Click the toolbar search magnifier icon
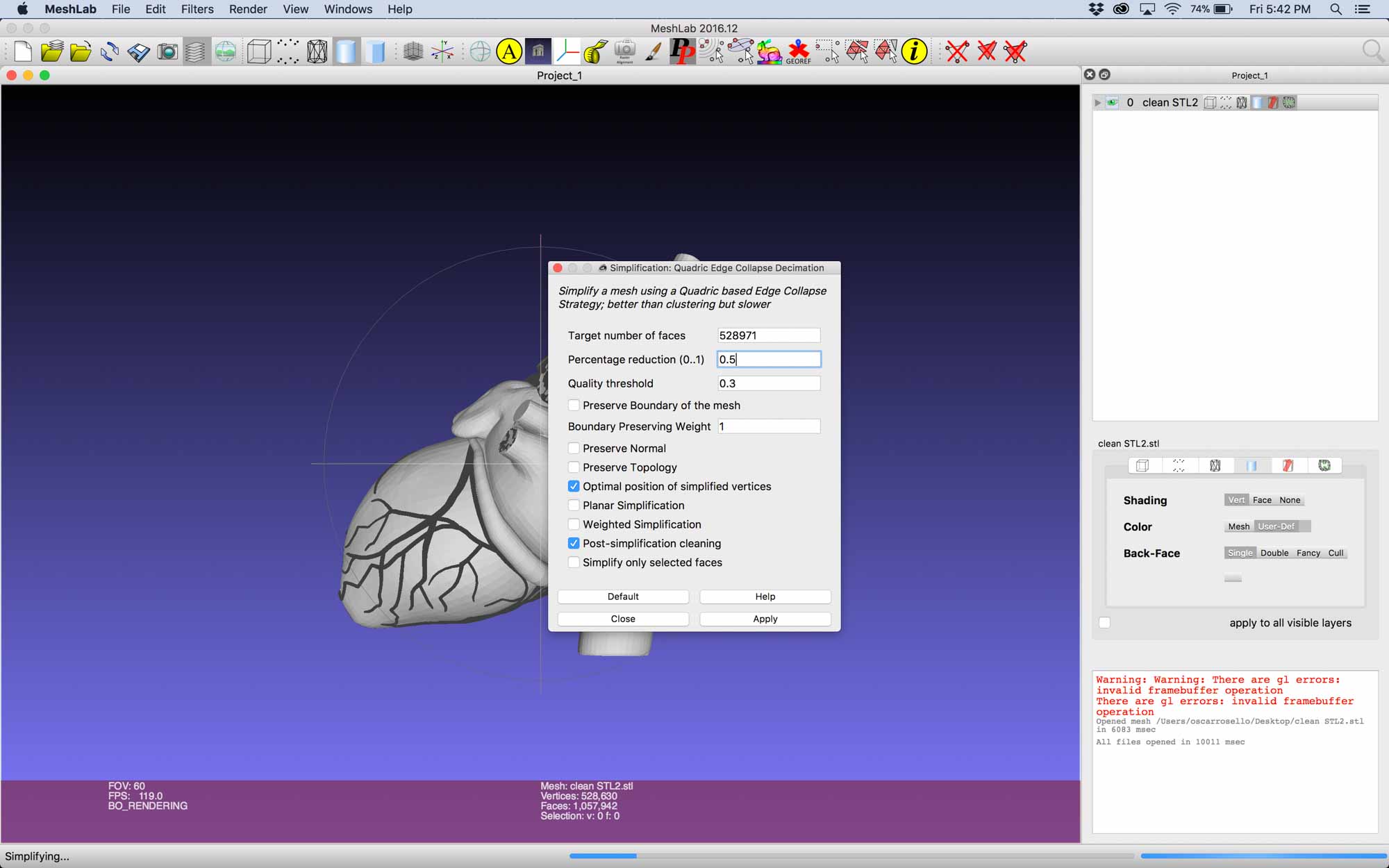 1372,51
